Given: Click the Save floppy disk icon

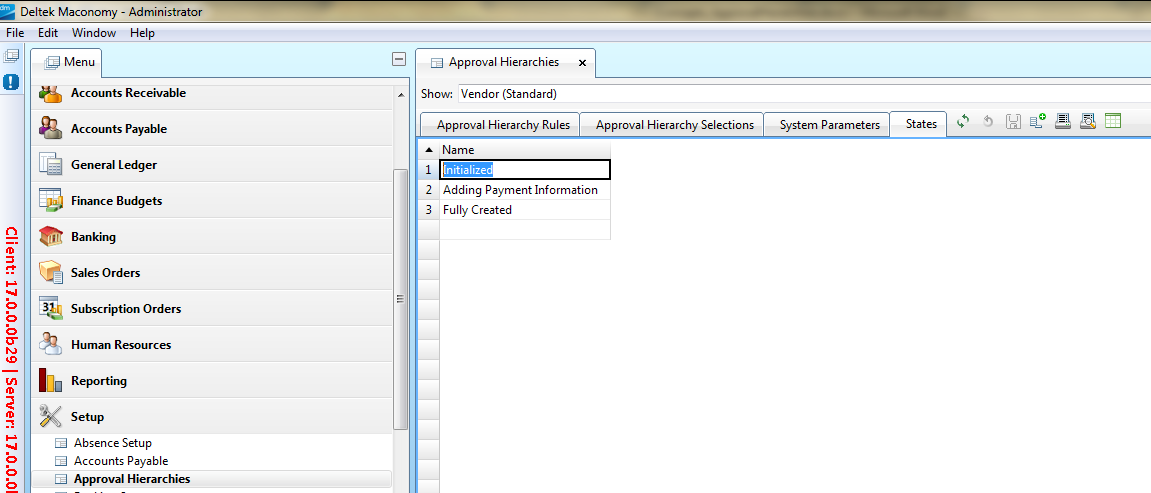Looking at the screenshot, I should click(1013, 122).
